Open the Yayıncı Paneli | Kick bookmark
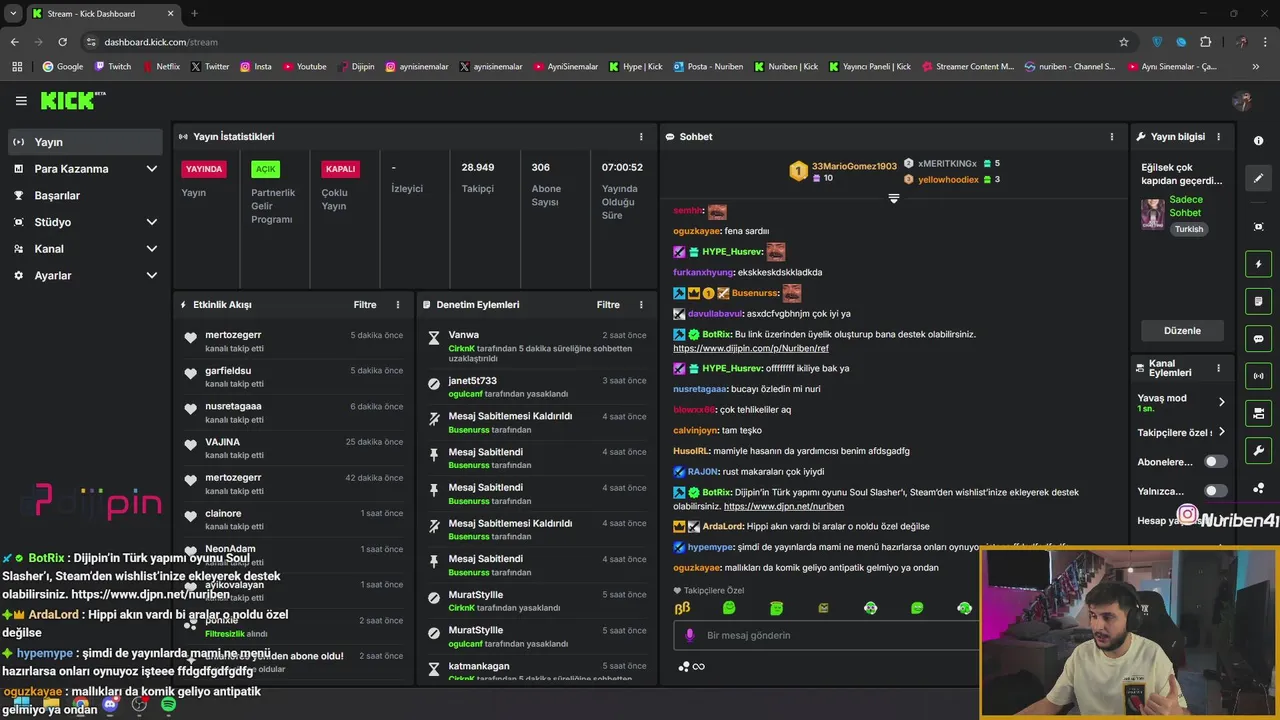 pos(868,67)
